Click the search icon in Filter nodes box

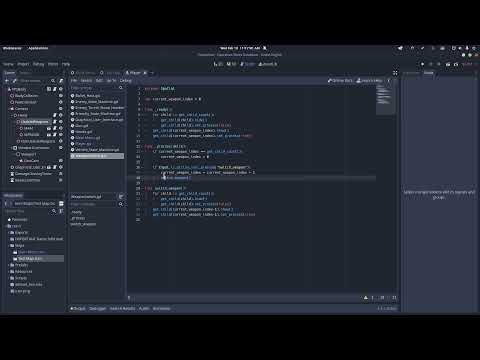coord(53,81)
